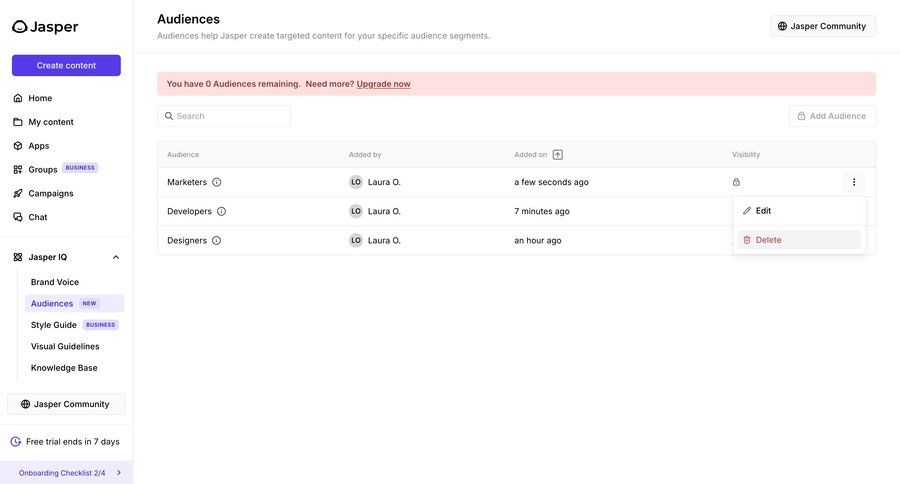900x484 pixels.
Task: Click the Visibility column header
Action: (746, 154)
